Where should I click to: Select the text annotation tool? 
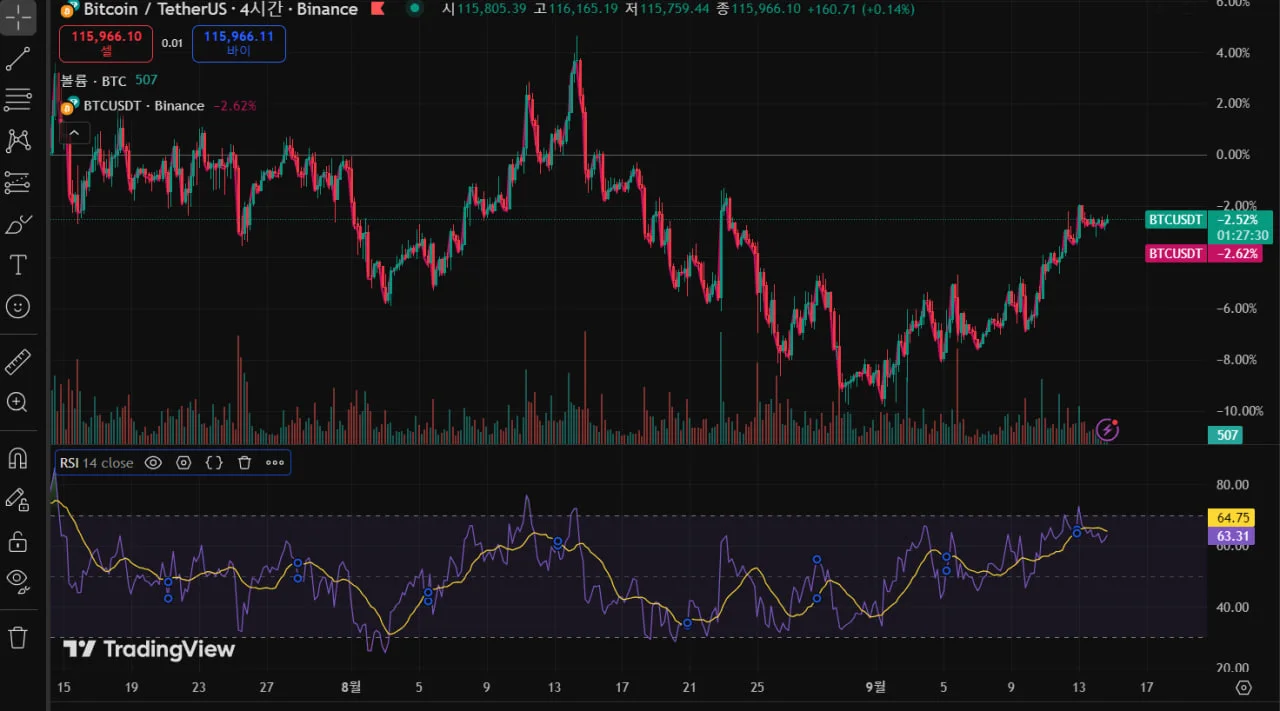tap(18, 265)
